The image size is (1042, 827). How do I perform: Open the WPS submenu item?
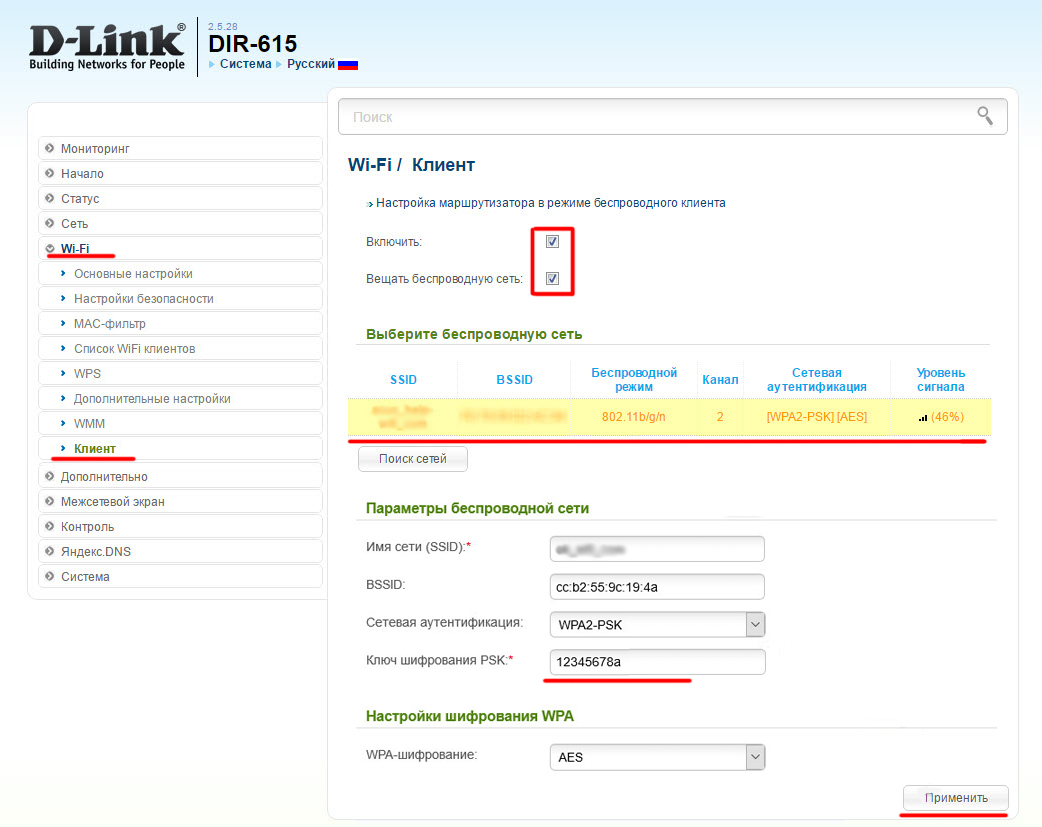[181, 374]
